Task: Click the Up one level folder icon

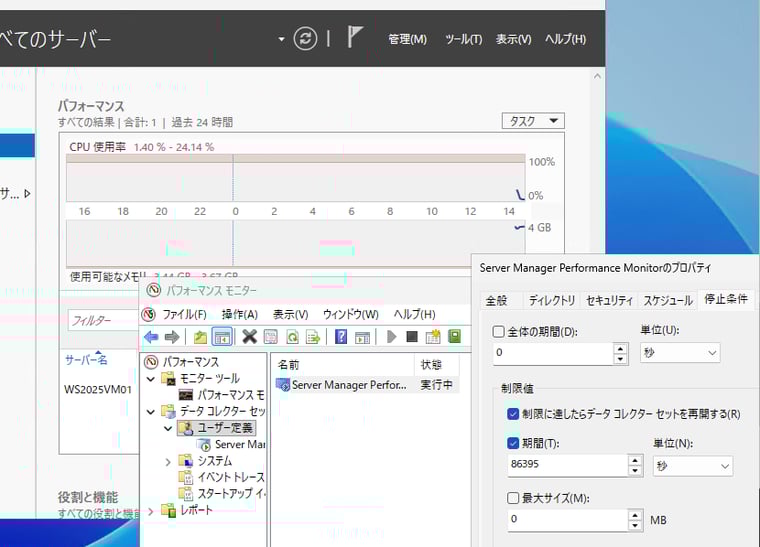Action: (x=200, y=337)
